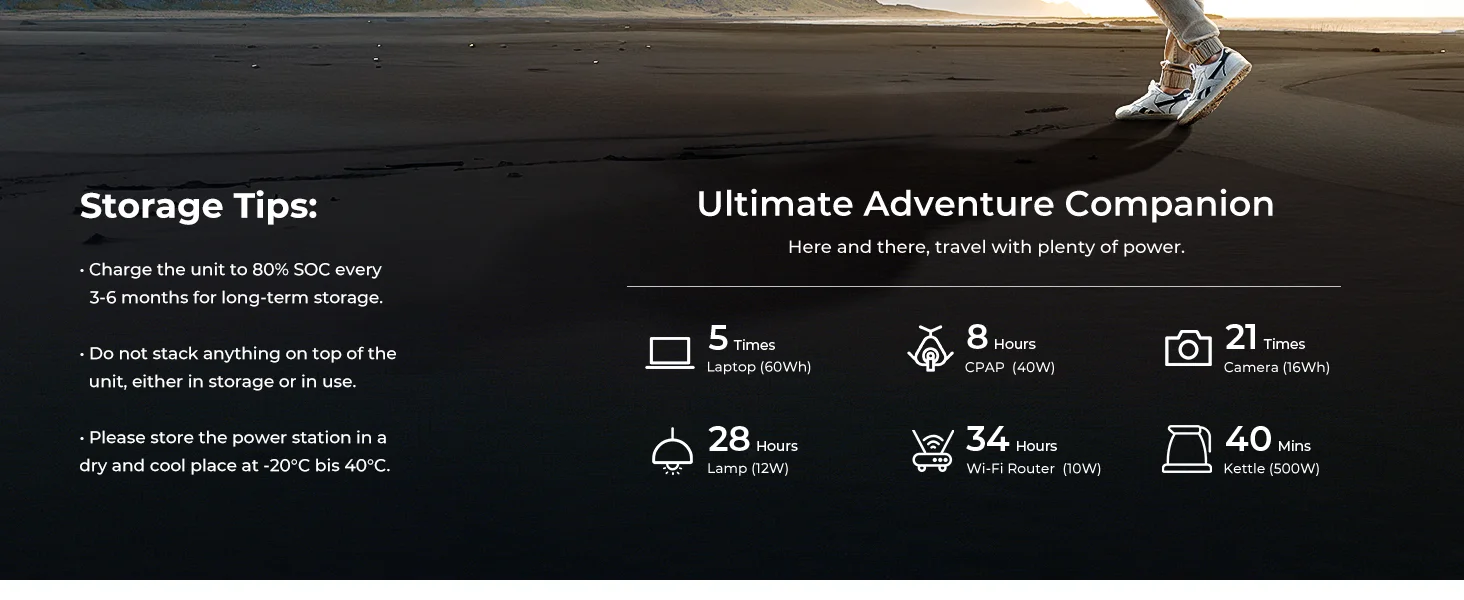Click the Kettle (500W) label
The width and height of the screenshot is (1464, 600).
tap(1271, 469)
